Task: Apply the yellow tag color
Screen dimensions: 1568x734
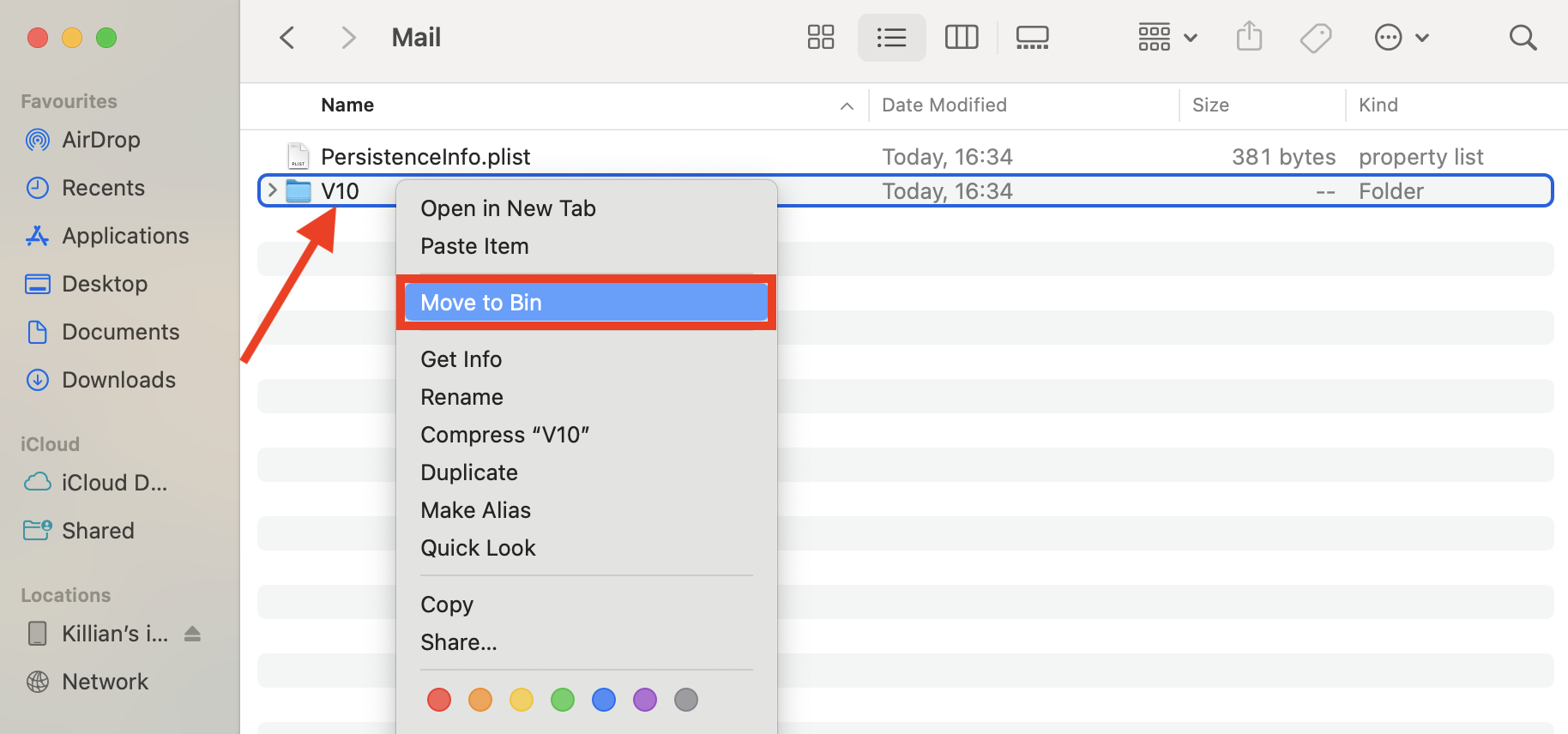Action: coord(522,700)
